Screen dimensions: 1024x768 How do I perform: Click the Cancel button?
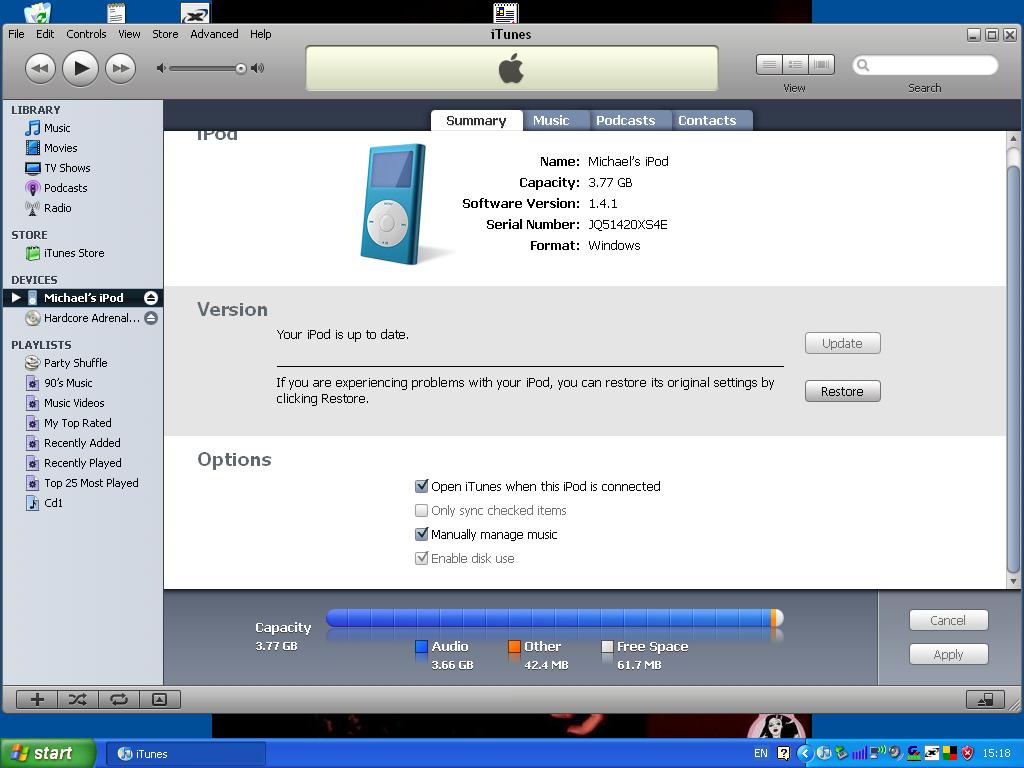pos(948,620)
